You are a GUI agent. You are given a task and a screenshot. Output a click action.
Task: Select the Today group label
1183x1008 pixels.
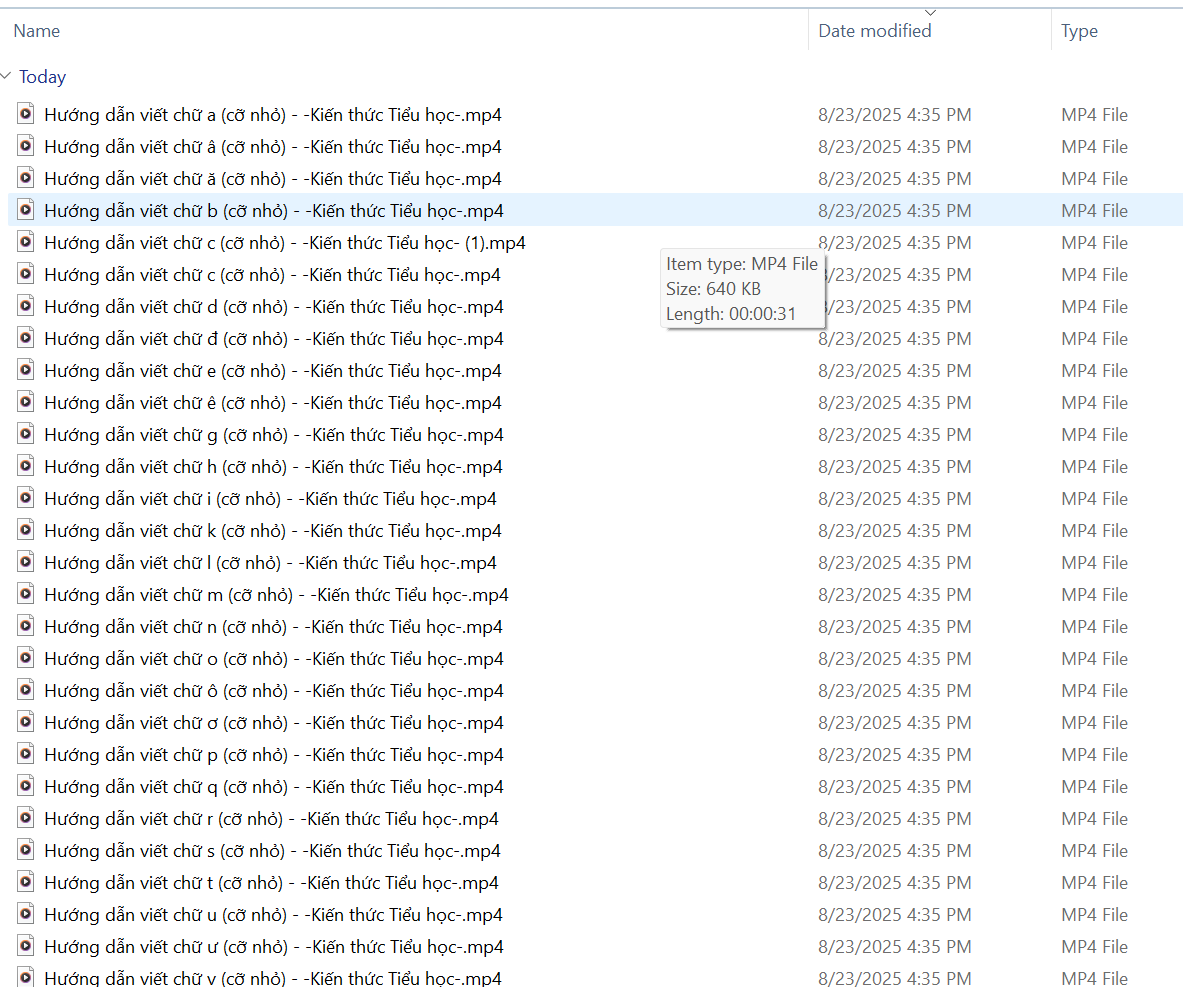coord(42,77)
